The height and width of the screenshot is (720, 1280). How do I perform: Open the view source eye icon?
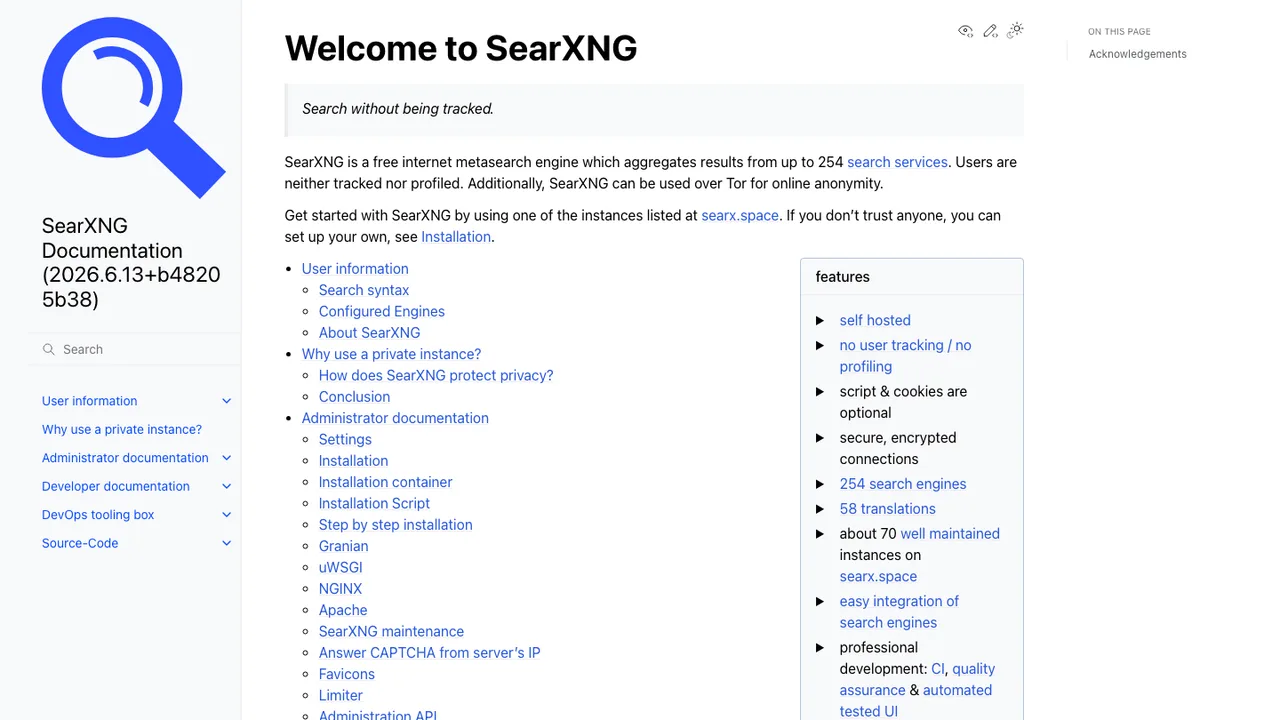coord(965,31)
